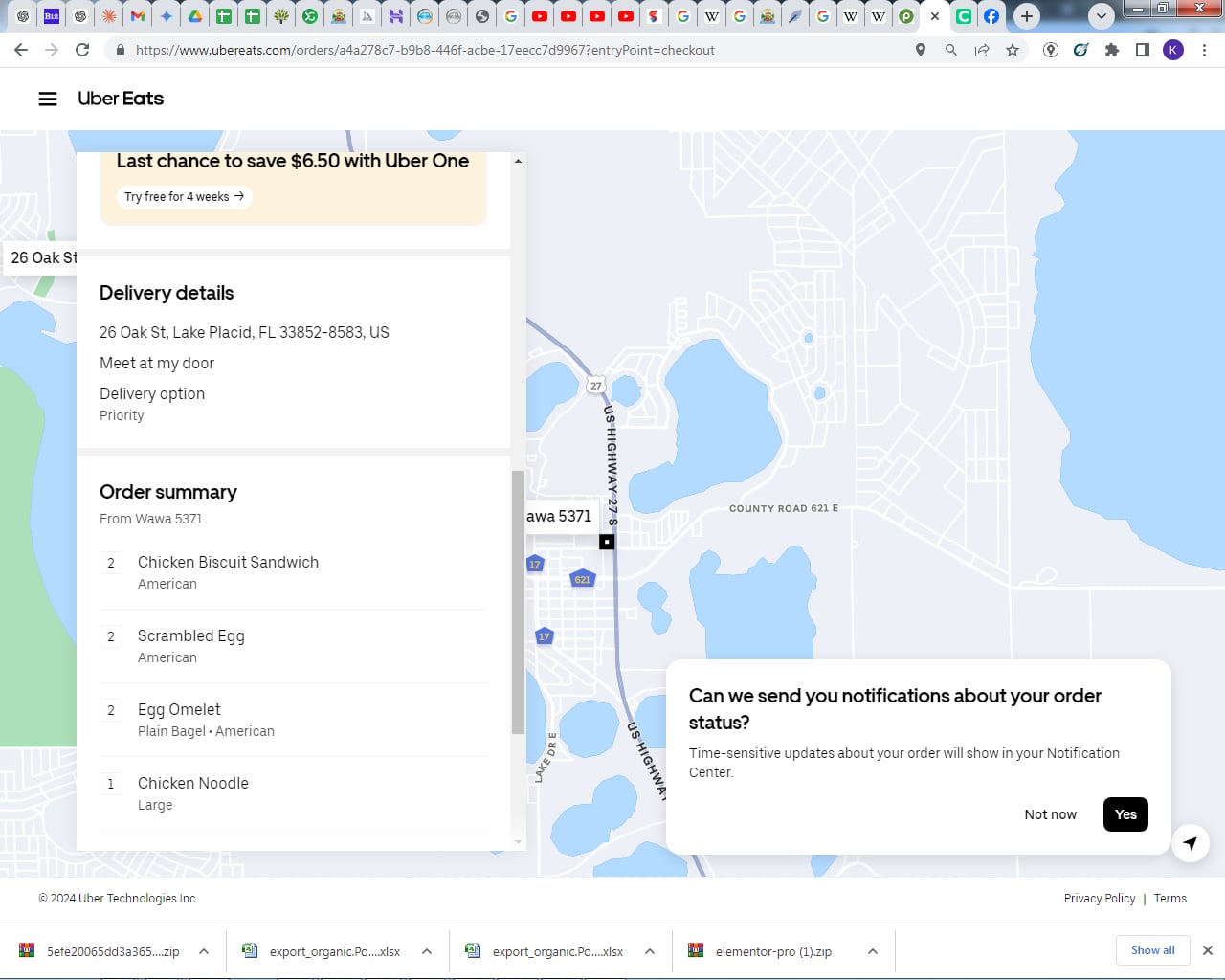Bookmark this page with the star icon
The image size is (1225, 980).
coord(1013,50)
